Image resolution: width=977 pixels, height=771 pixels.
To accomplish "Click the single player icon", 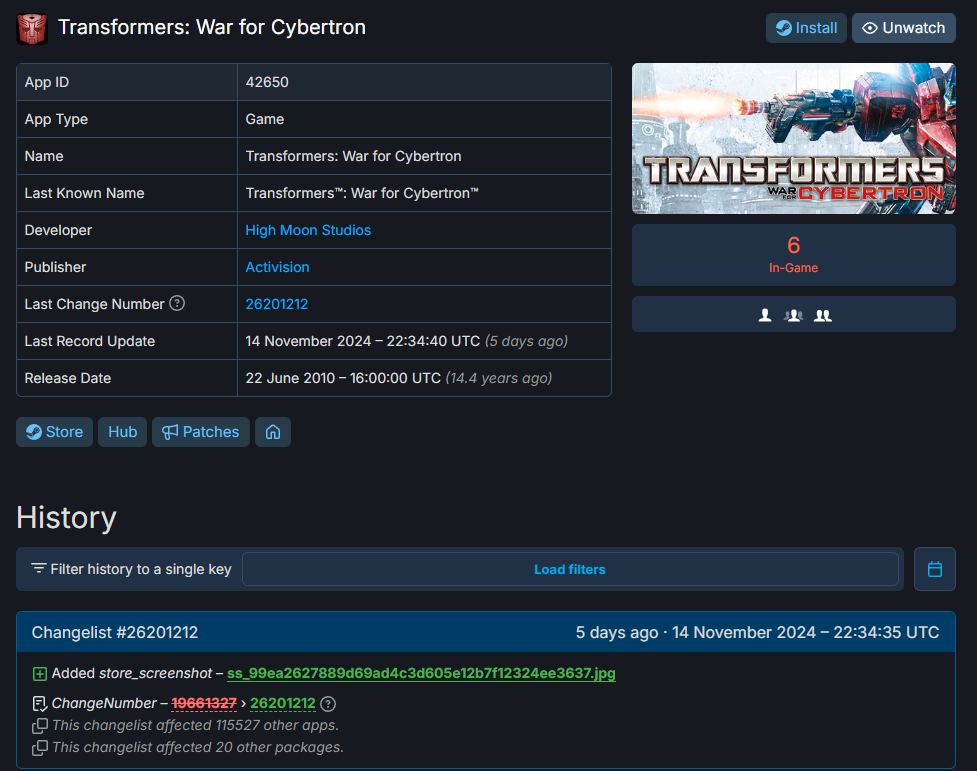I will click(x=765, y=315).
